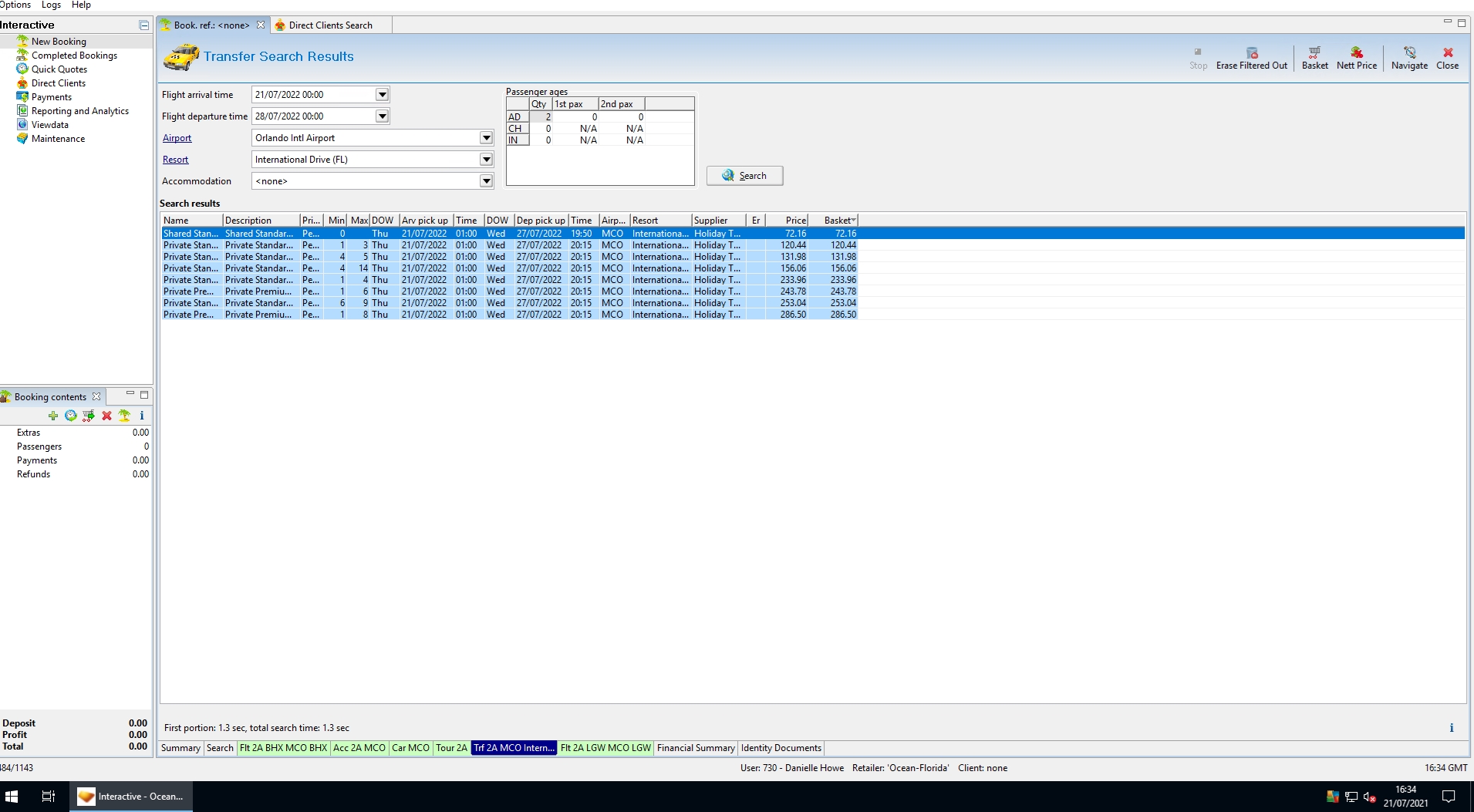The height and width of the screenshot is (812, 1474).
Task: Open the Flt 2A LGW MCO LGW tab
Action: [x=605, y=748]
